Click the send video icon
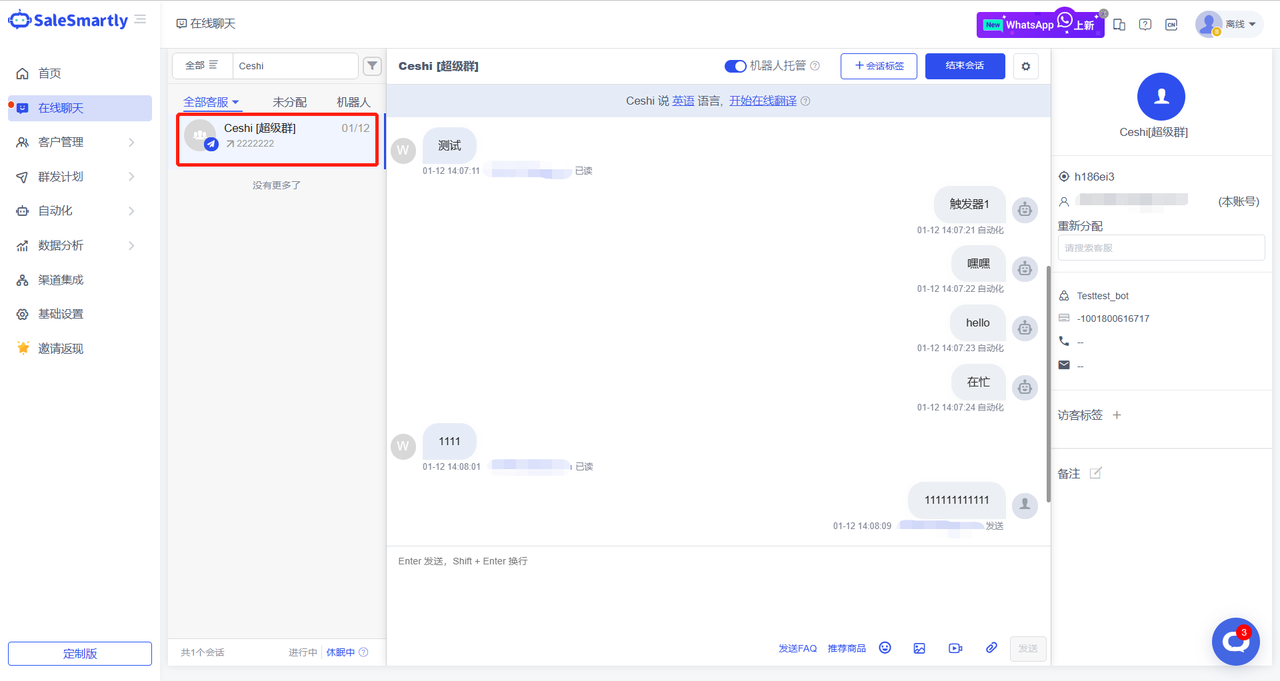This screenshot has height=681, width=1280. [x=955, y=648]
